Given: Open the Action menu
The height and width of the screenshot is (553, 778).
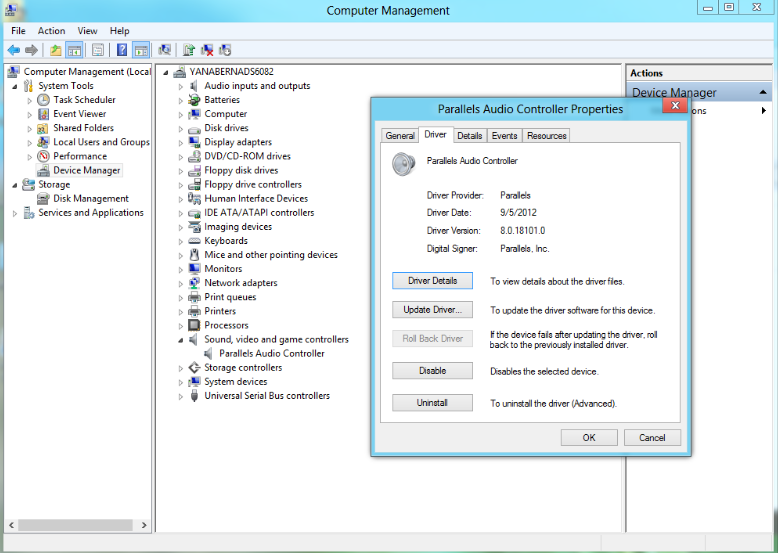Looking at the screenshot, I should click(x=52, y=31).
